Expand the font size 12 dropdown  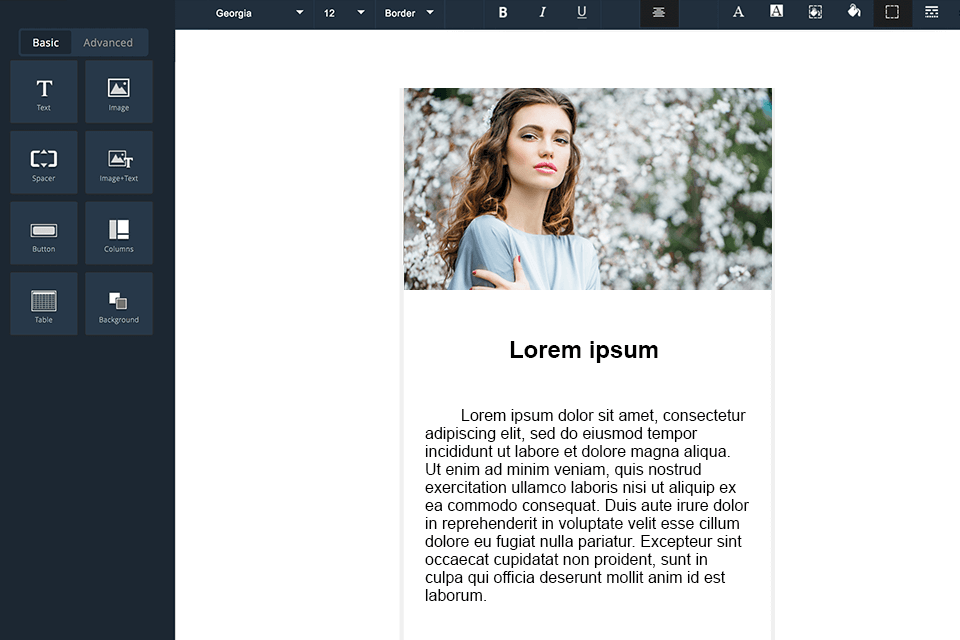click(343, 13)
